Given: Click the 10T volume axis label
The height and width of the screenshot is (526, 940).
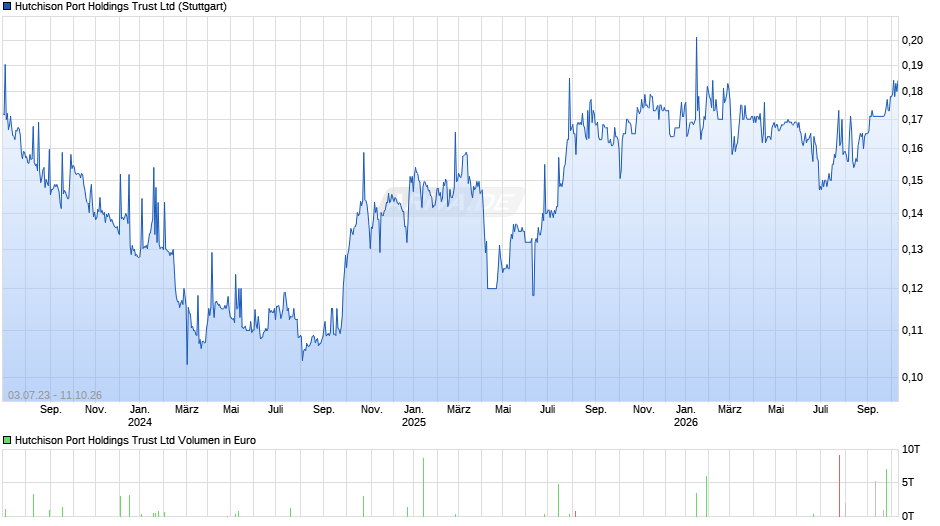Looking at the screenshot, I should pos(911,449).
